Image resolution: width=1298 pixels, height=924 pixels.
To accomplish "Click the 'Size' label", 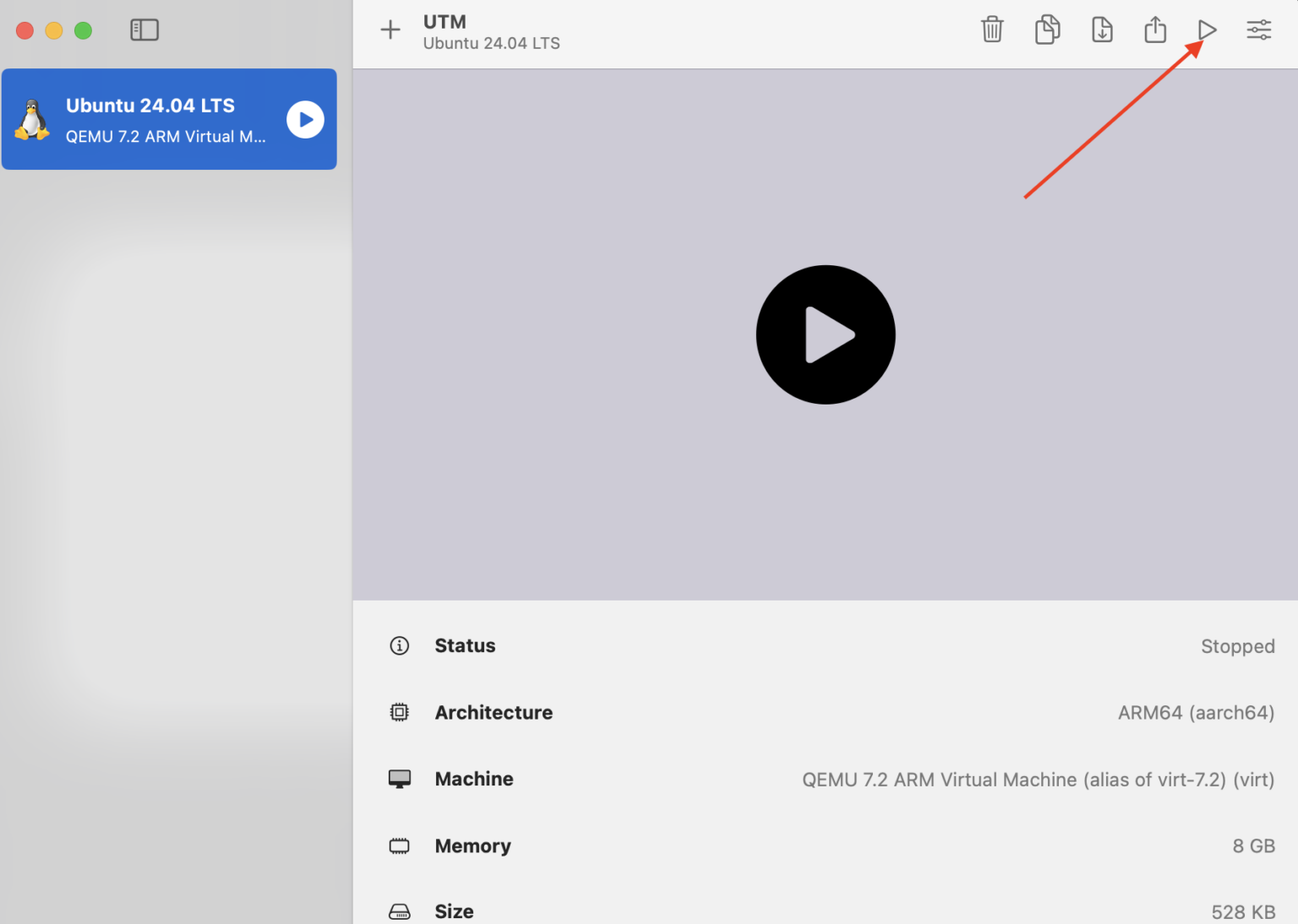I will click(454, 911).
